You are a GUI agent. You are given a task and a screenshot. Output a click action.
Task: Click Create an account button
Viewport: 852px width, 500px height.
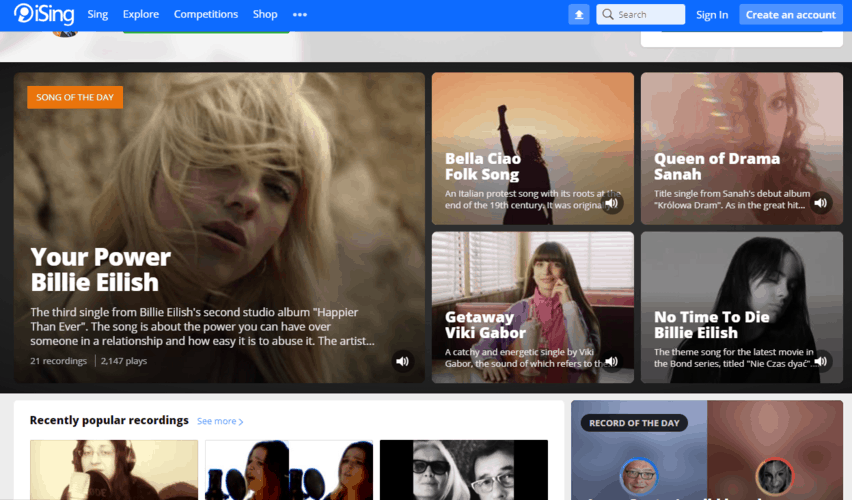[791, 15]
